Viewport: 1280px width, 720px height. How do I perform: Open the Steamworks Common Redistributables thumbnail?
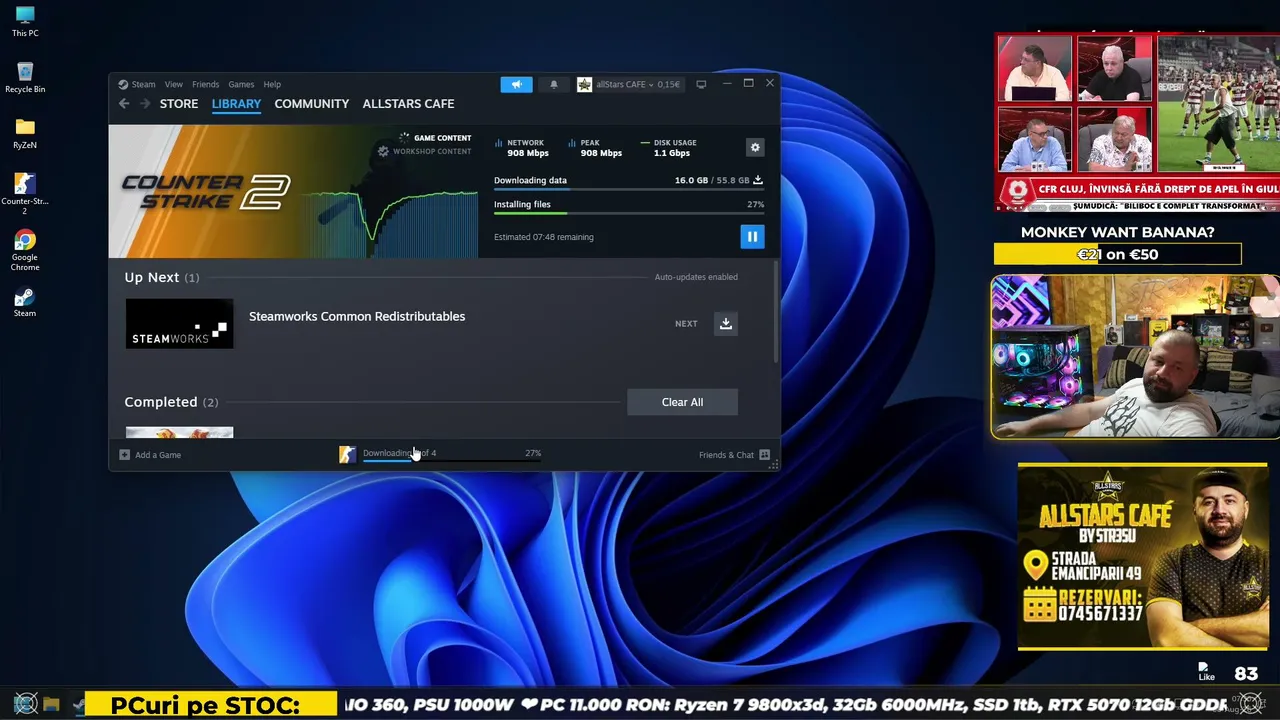coord(180,324)
